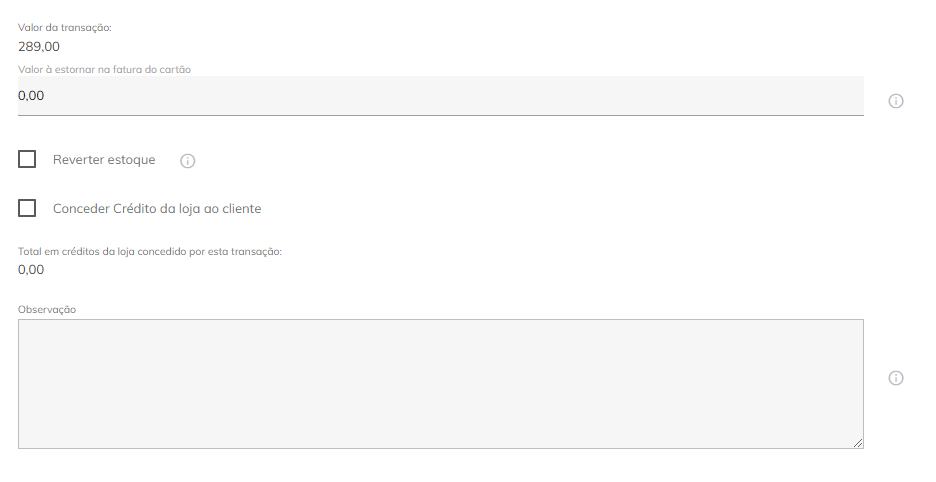Click total store credits 0,00 value

31,269
